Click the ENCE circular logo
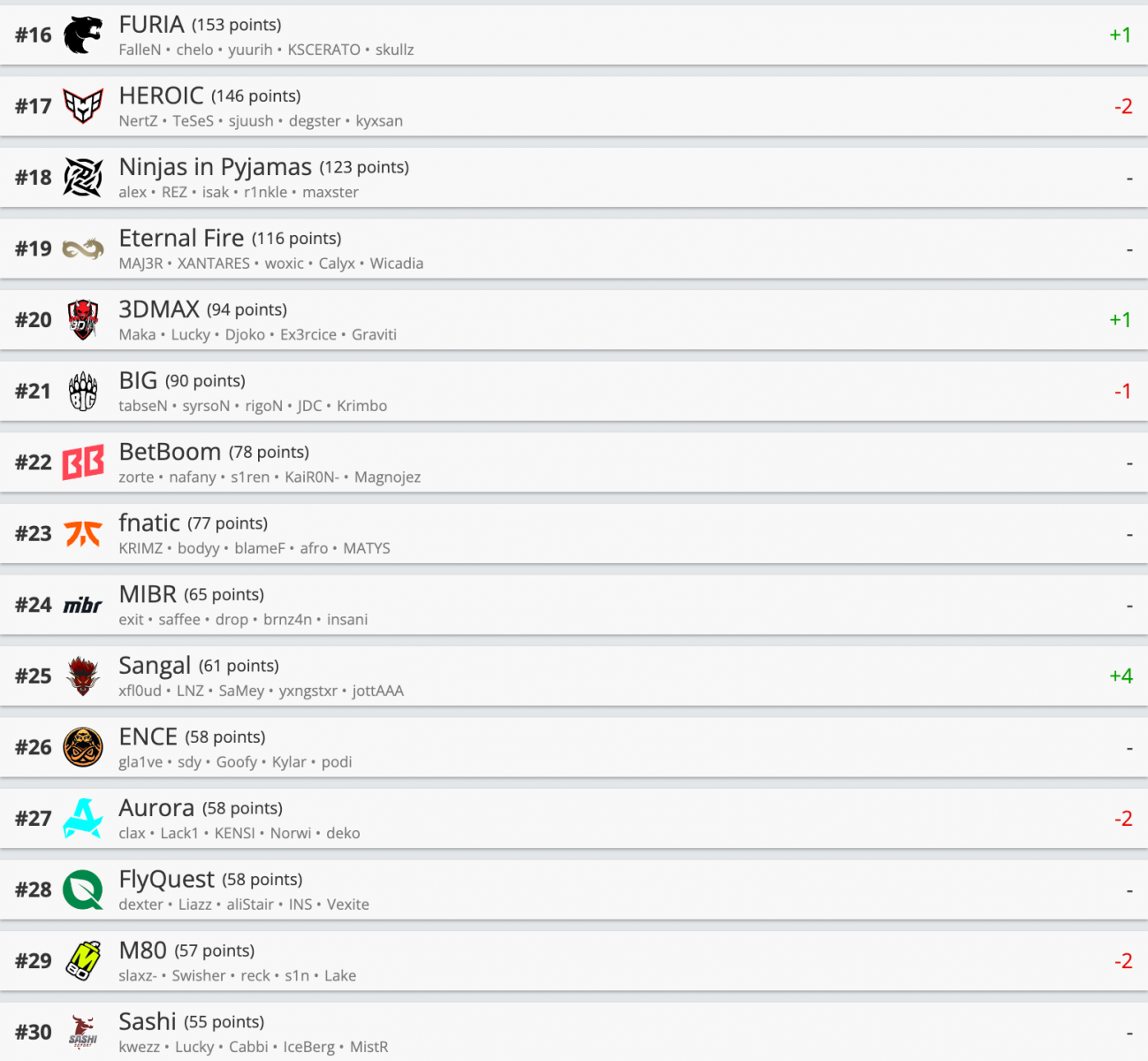This screenshot has width=1148, height=1061. pyautogui.click(x=83, y=748)
